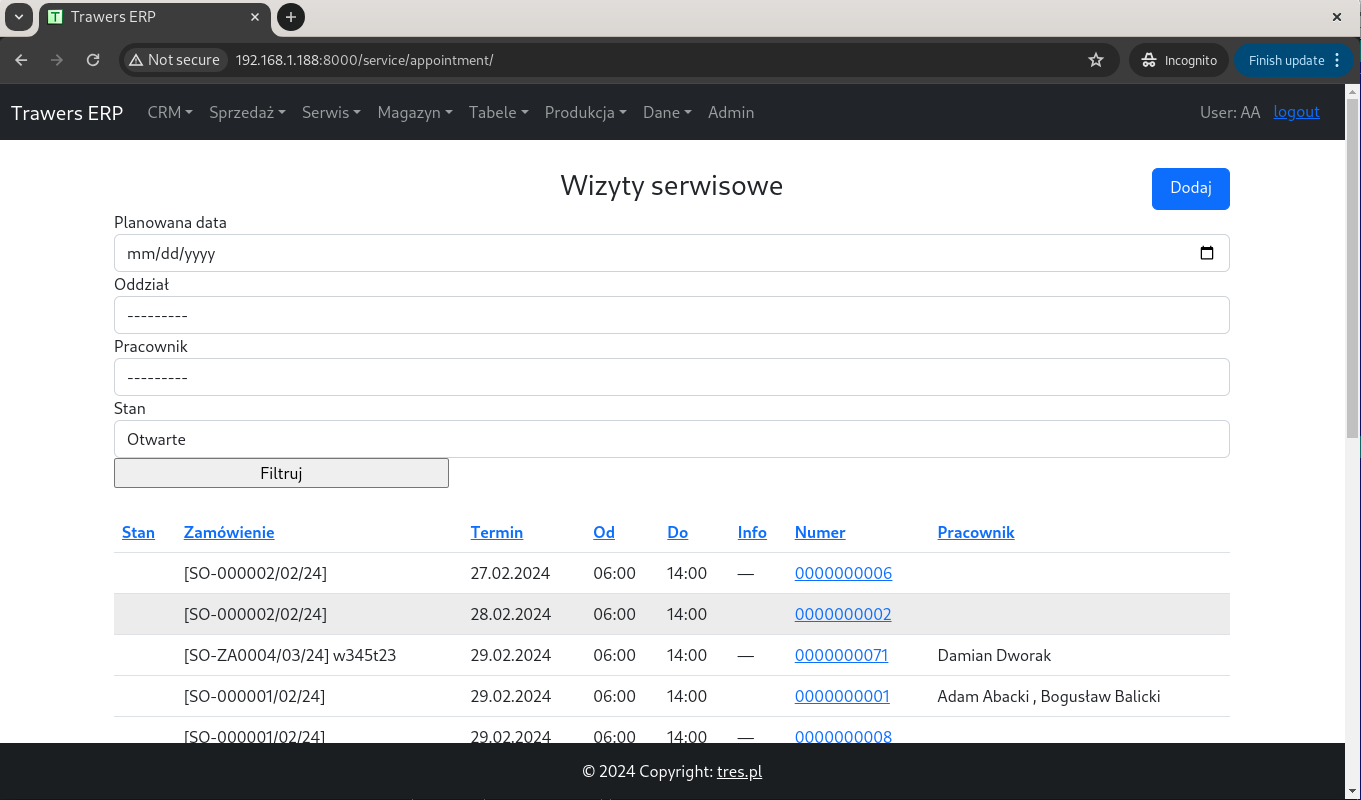Change the Stan filter from Otwarte

[672, 439]
